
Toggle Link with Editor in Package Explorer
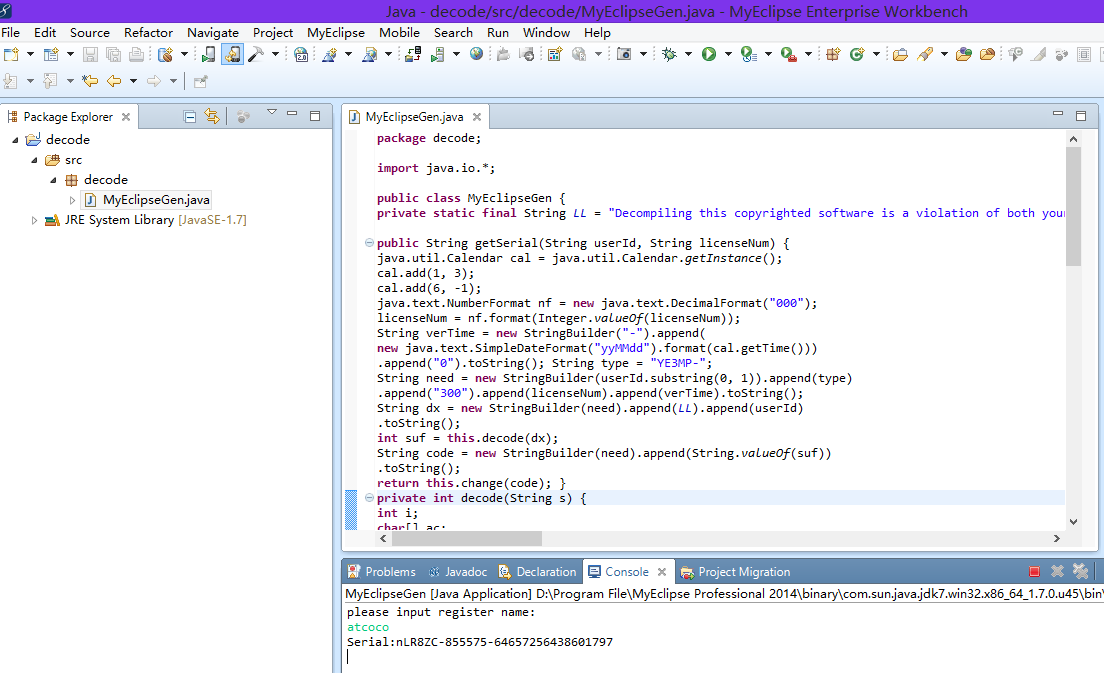point(212,116)
